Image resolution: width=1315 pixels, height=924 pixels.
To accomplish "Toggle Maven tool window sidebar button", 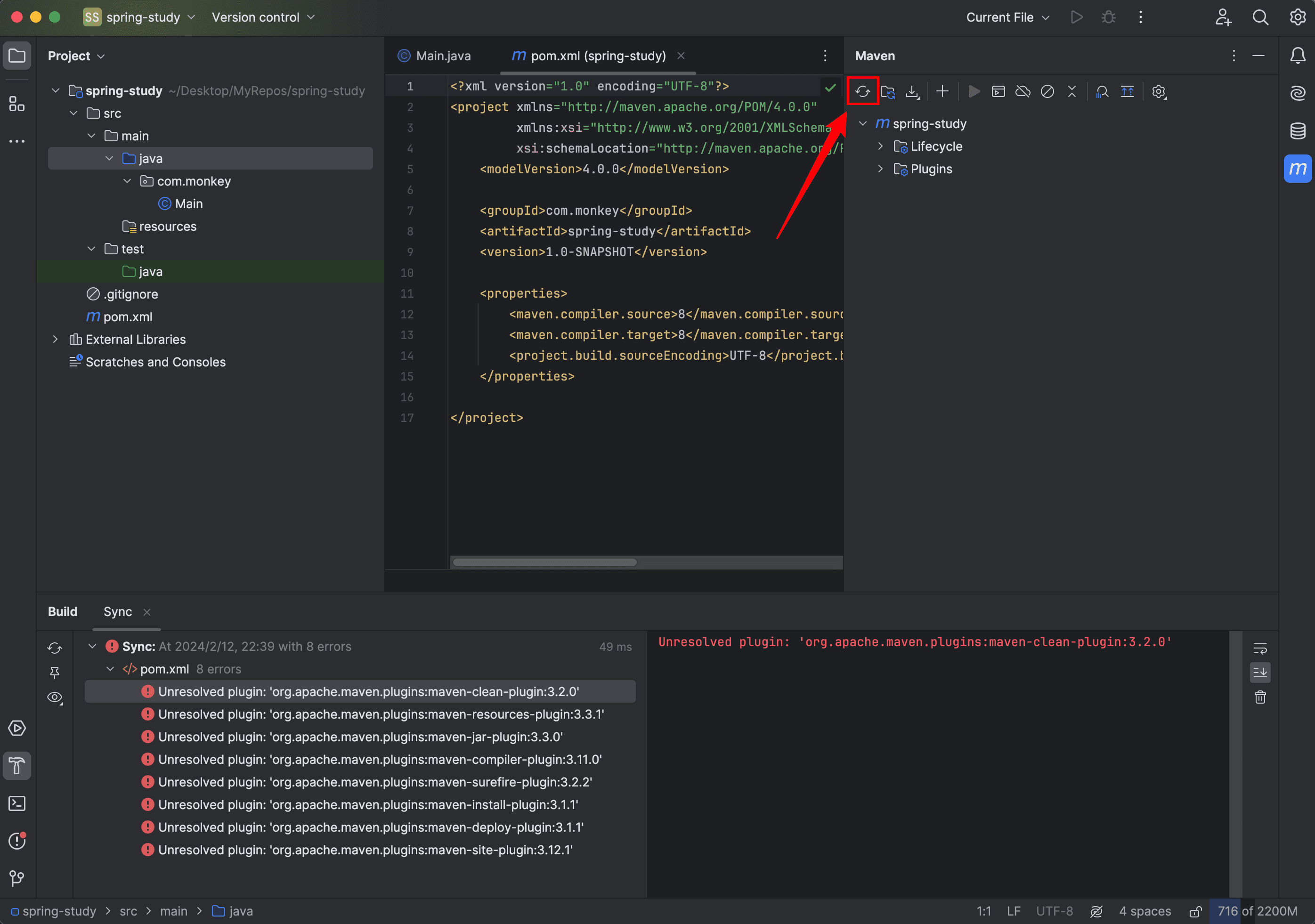I will pyautogui.click(x=1298, y=169).
